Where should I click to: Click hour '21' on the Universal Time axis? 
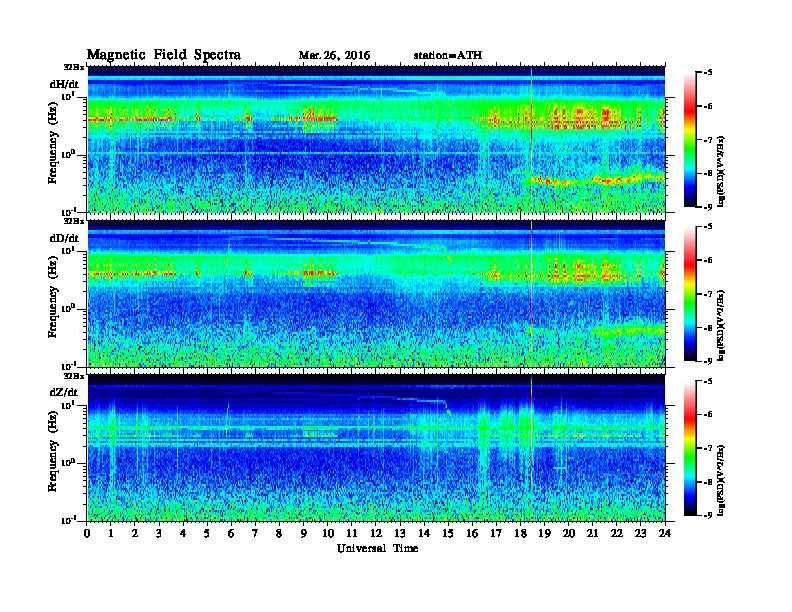click(592, 534)
